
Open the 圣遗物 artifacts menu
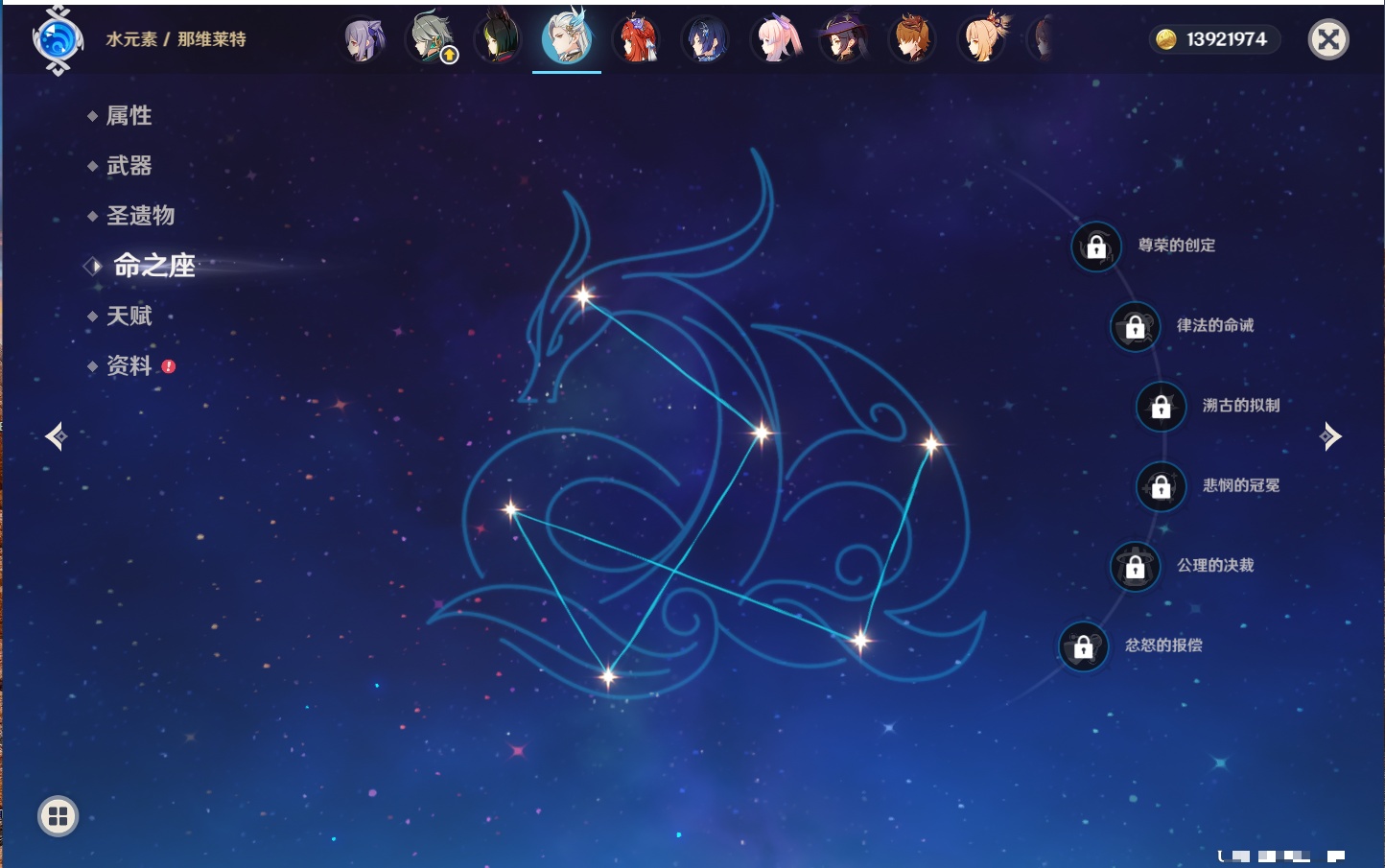point(140,216)
